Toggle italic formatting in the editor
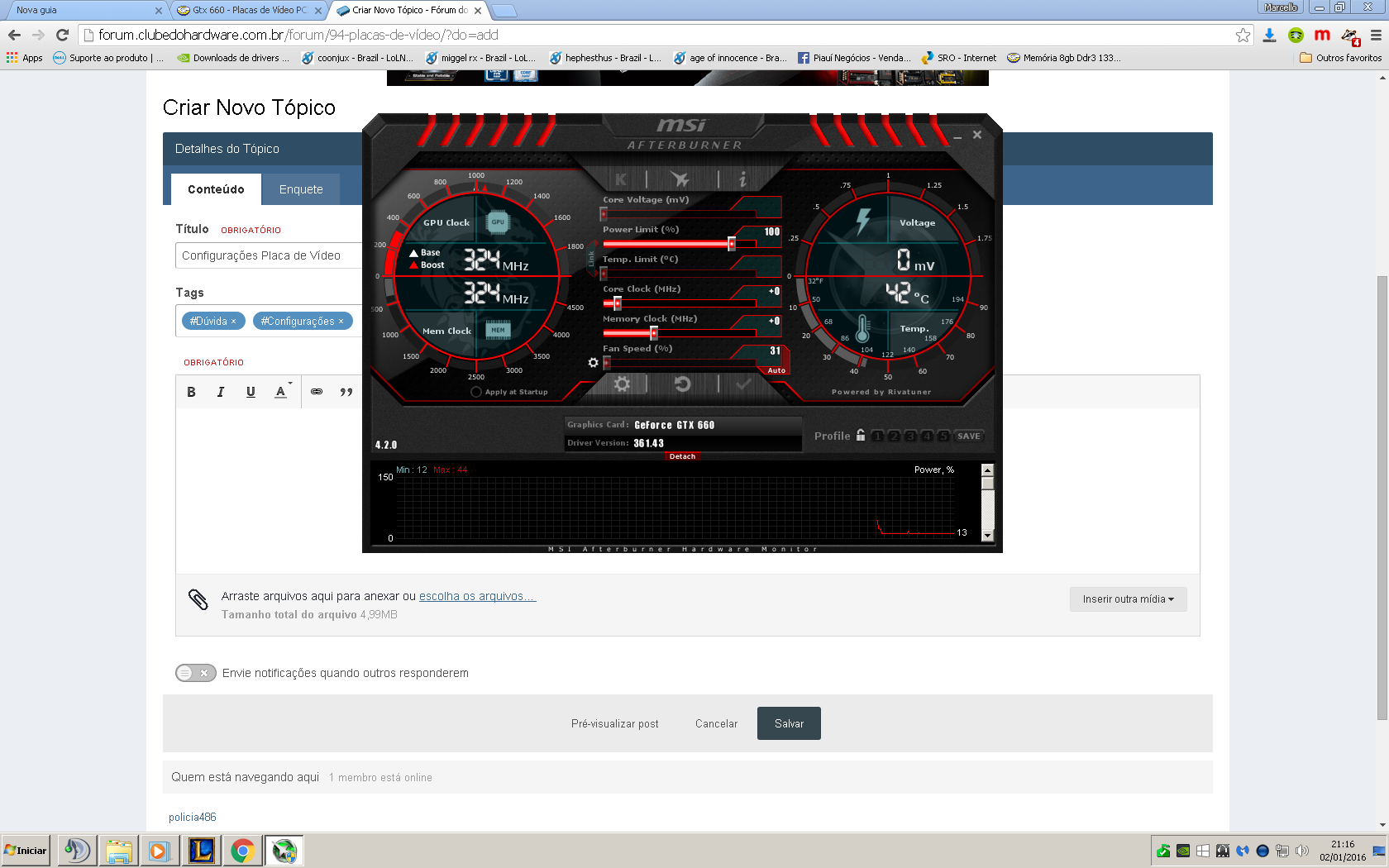 [x=221, y=392]
